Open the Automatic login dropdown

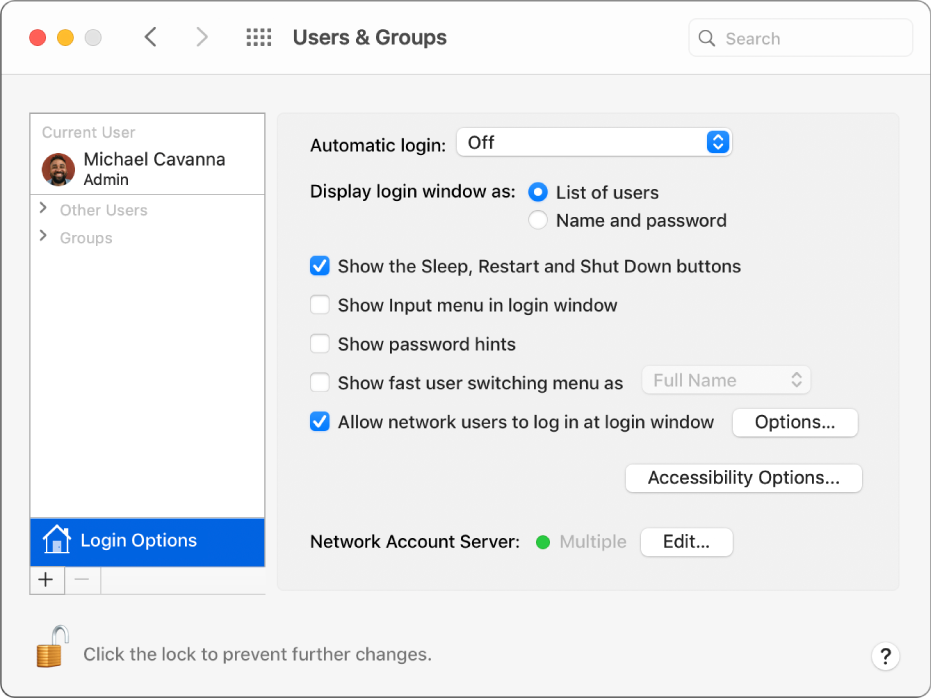tap(594, 142)
